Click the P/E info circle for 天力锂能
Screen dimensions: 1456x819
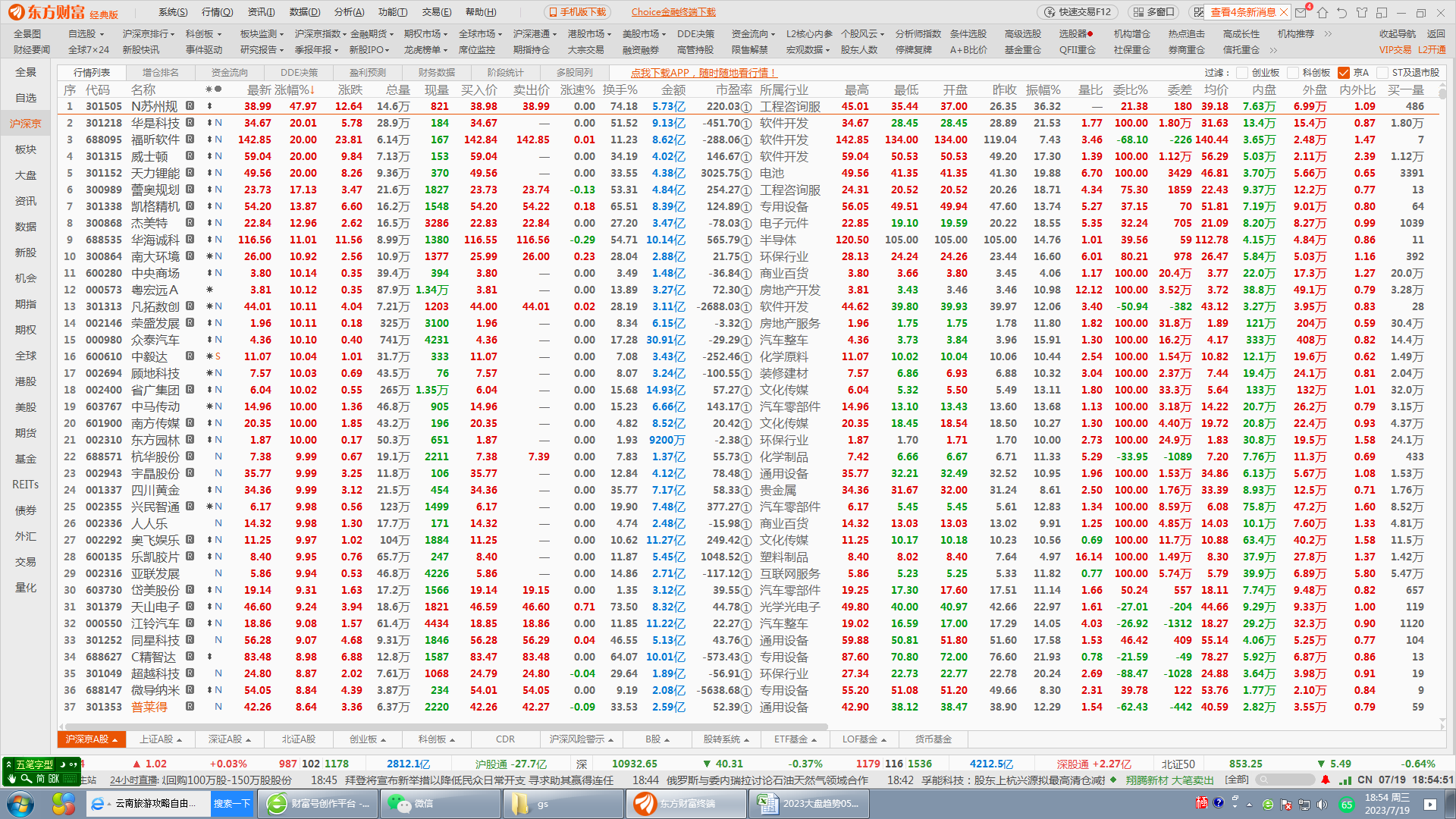746,174
